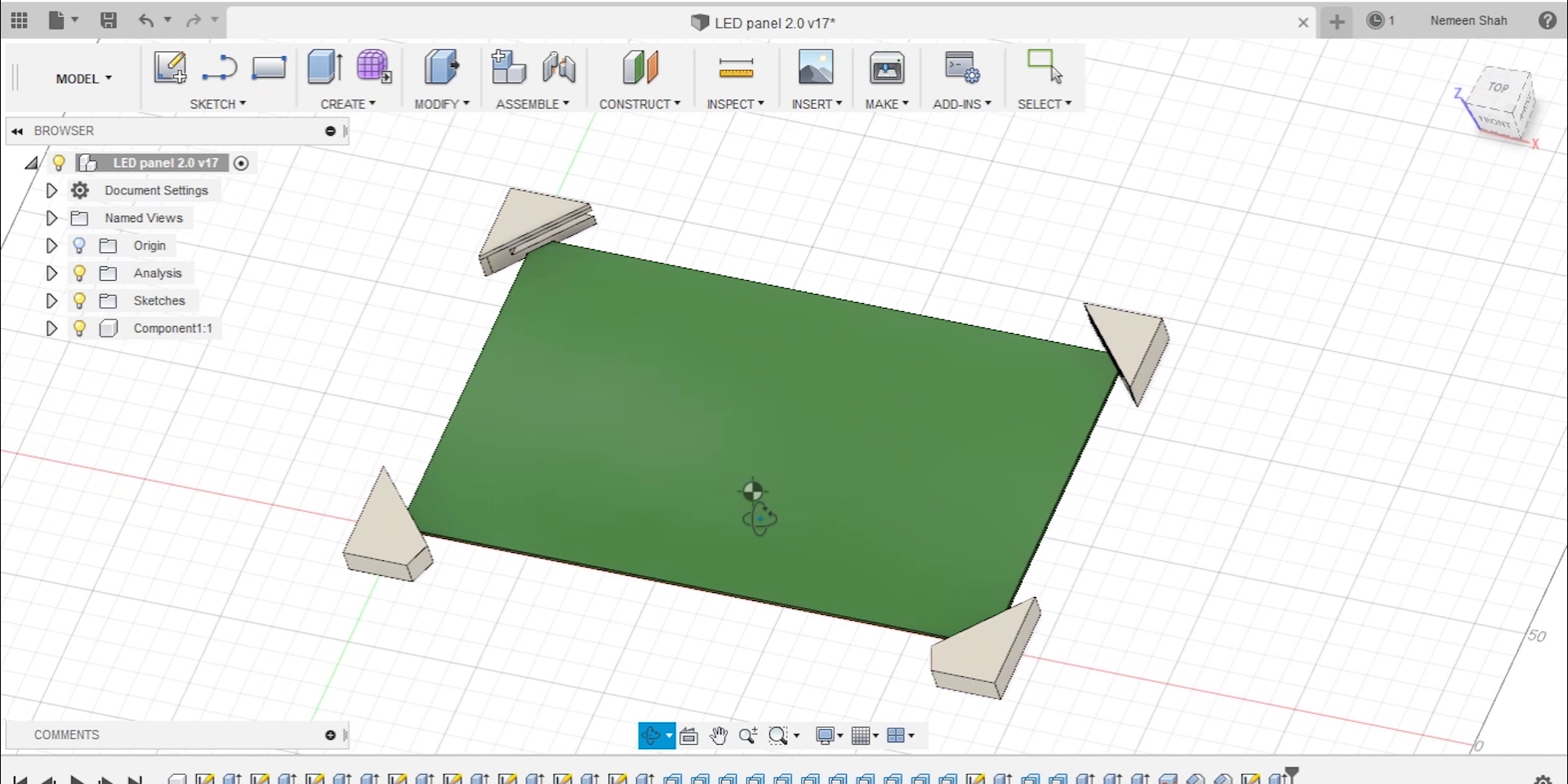
Task: Expand the Analysis folder
Action: (x=51, y=273)
